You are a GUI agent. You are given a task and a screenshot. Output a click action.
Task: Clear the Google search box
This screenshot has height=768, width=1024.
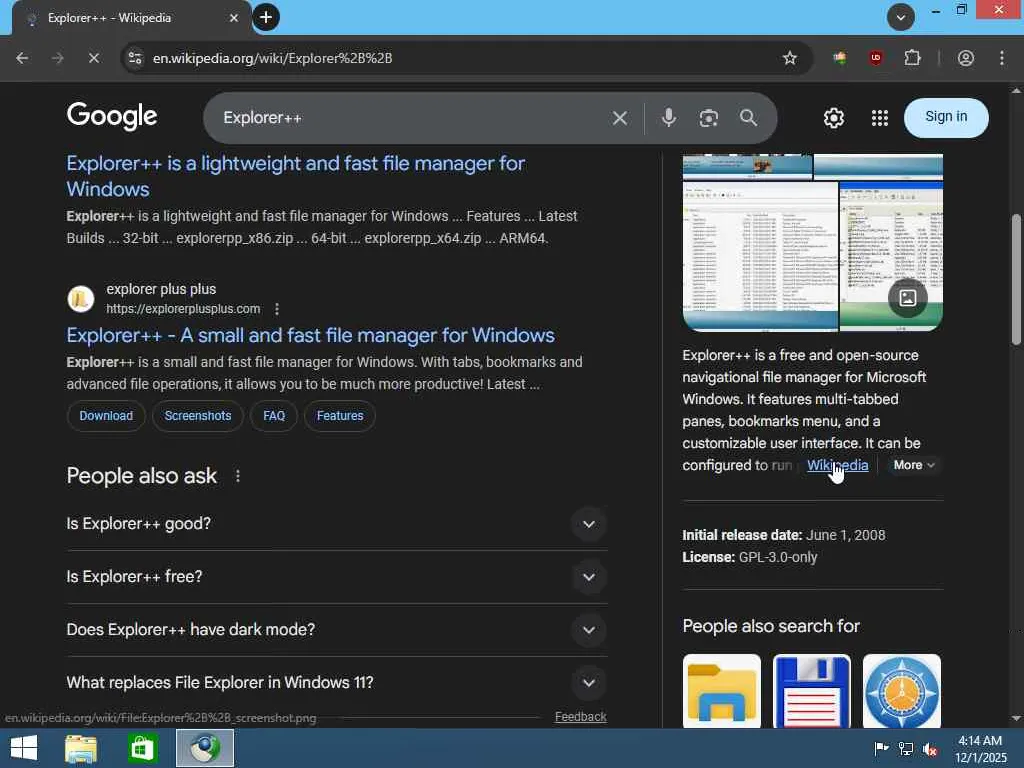(x=620, y=118)
